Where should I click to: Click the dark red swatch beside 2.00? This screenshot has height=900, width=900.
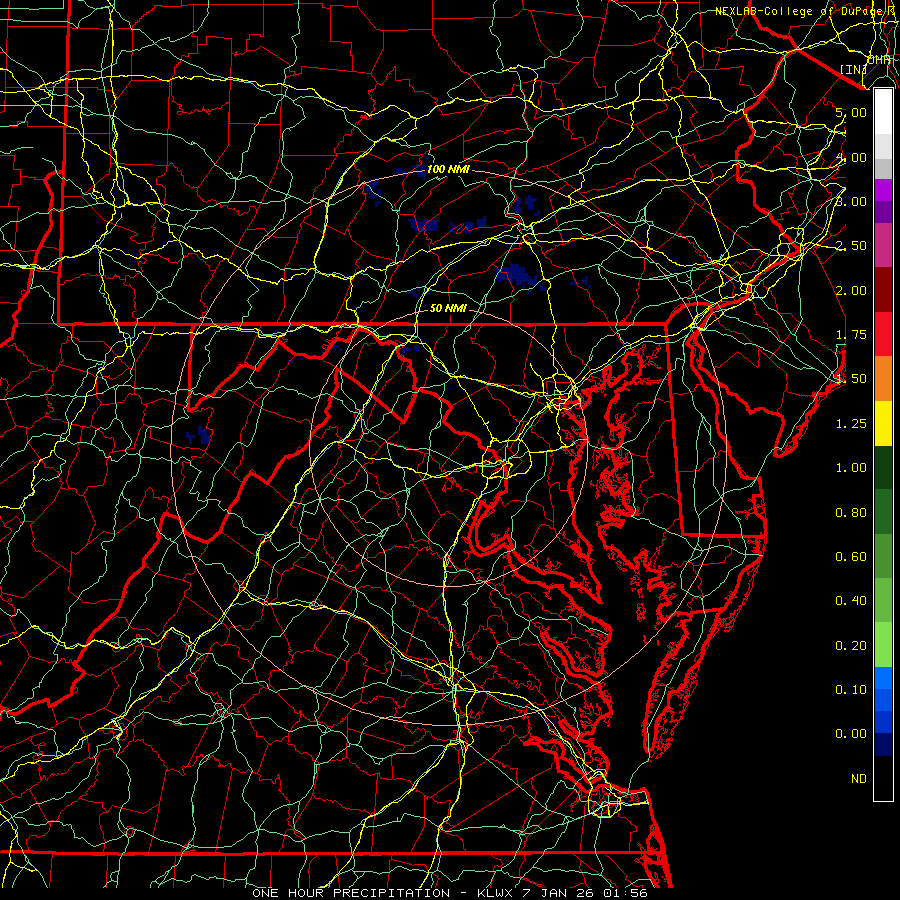tap(883, 290)
